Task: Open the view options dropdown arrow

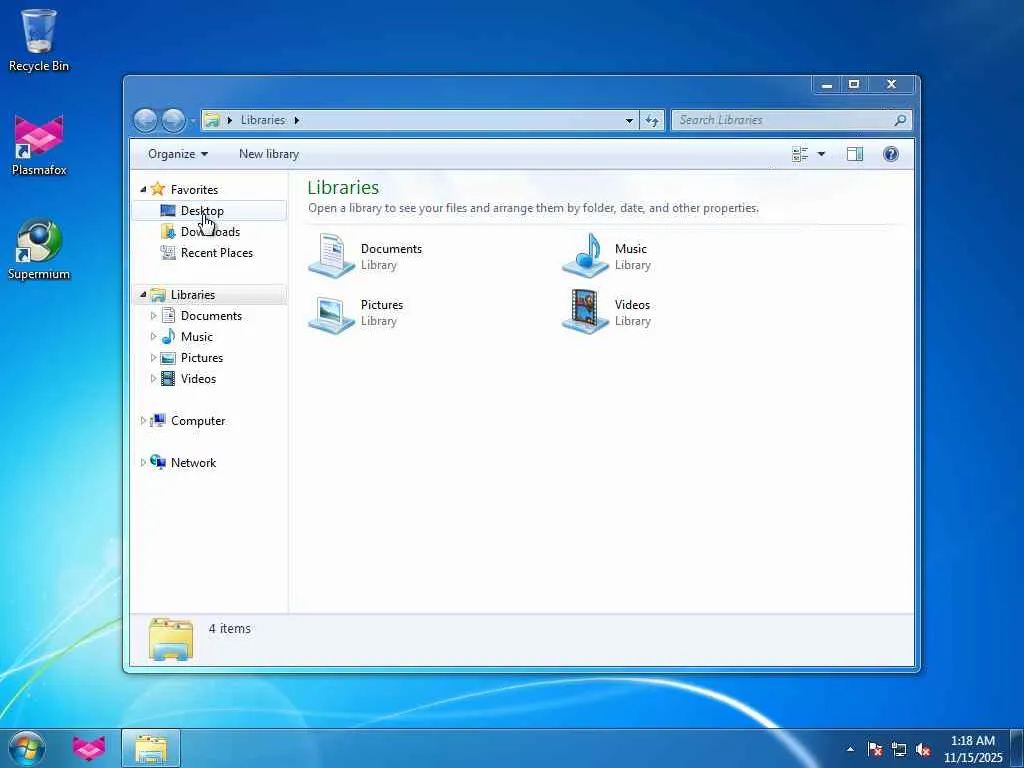Action: pyautogui.click(x=822, y=154)
